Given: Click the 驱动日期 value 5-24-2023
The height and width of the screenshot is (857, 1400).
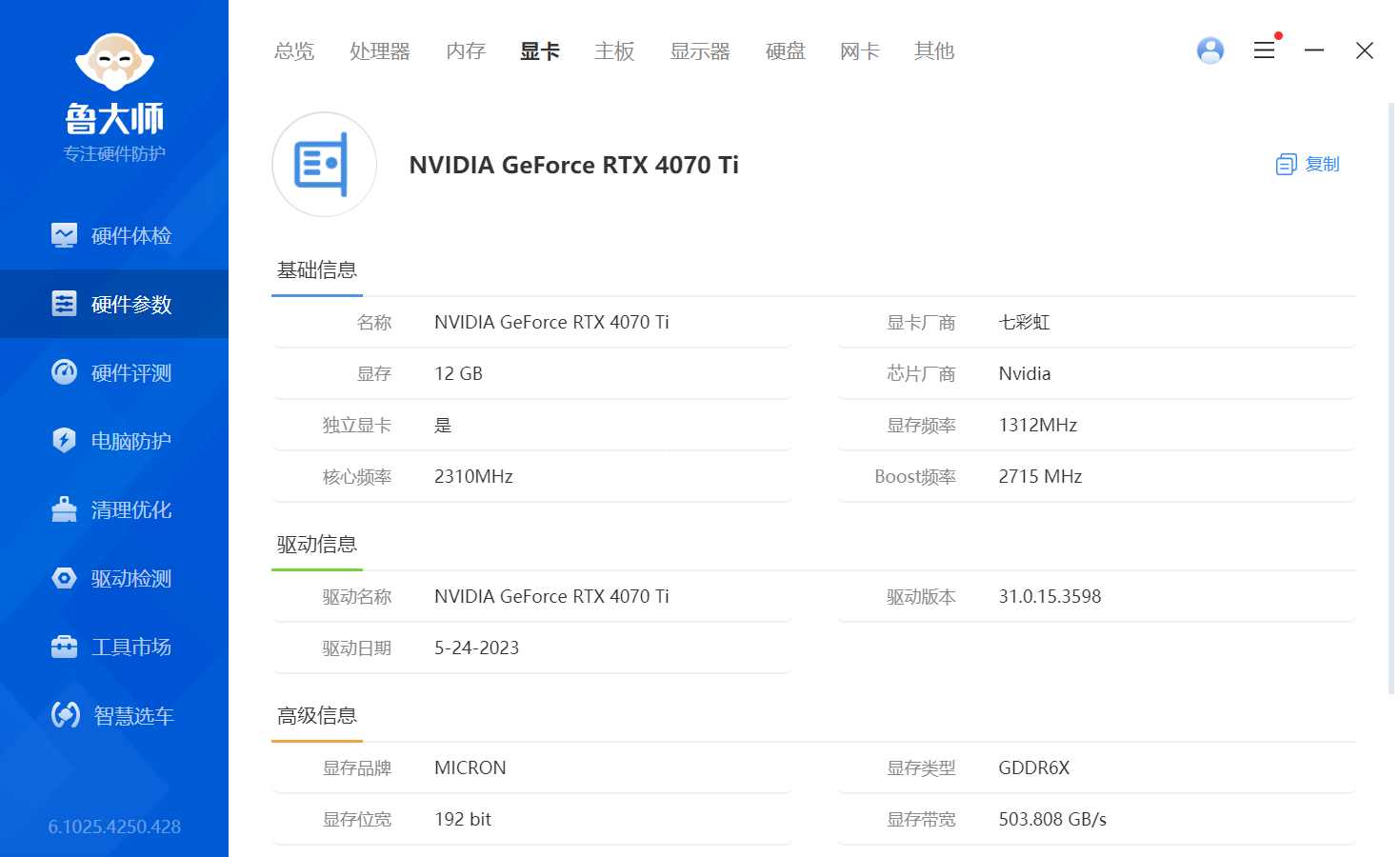Looking at the screenshot, I should 477,648.
